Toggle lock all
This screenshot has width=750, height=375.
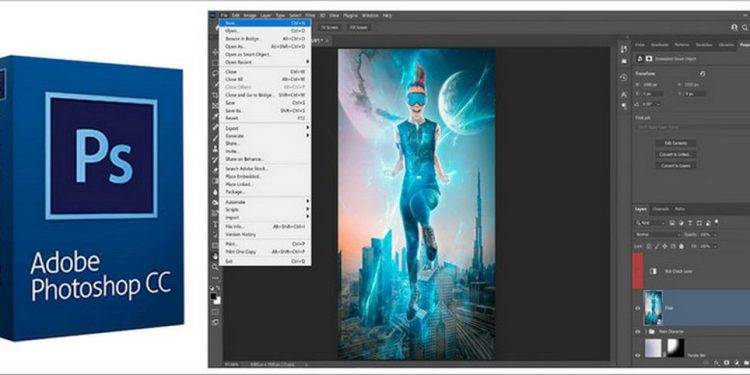click(682, 246)
